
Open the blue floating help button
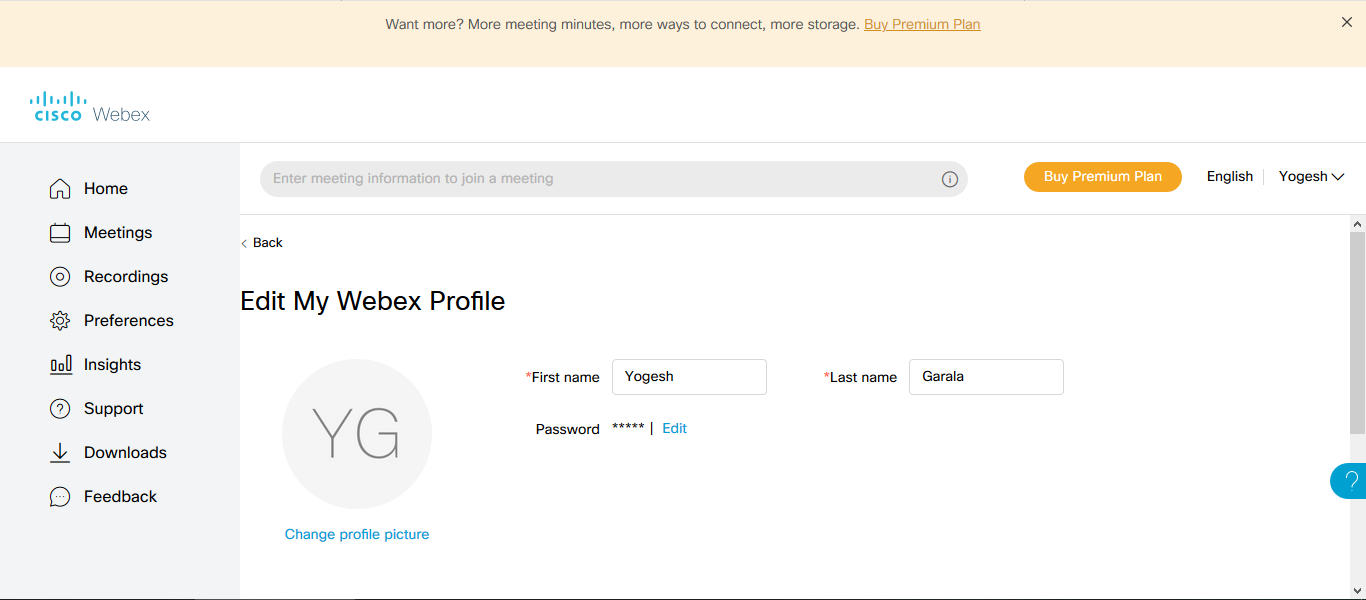pyautogui.click(x=1349, y=481)
